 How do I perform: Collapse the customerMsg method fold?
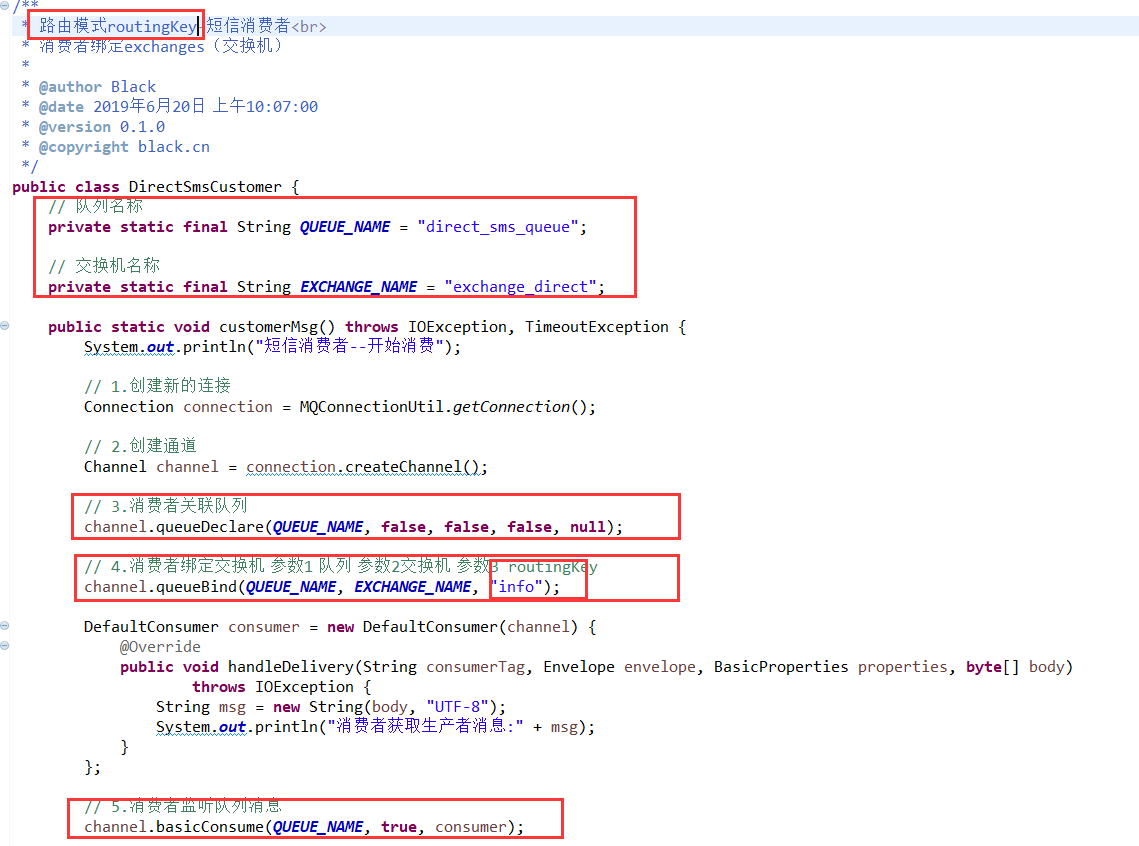coord(7,325)
